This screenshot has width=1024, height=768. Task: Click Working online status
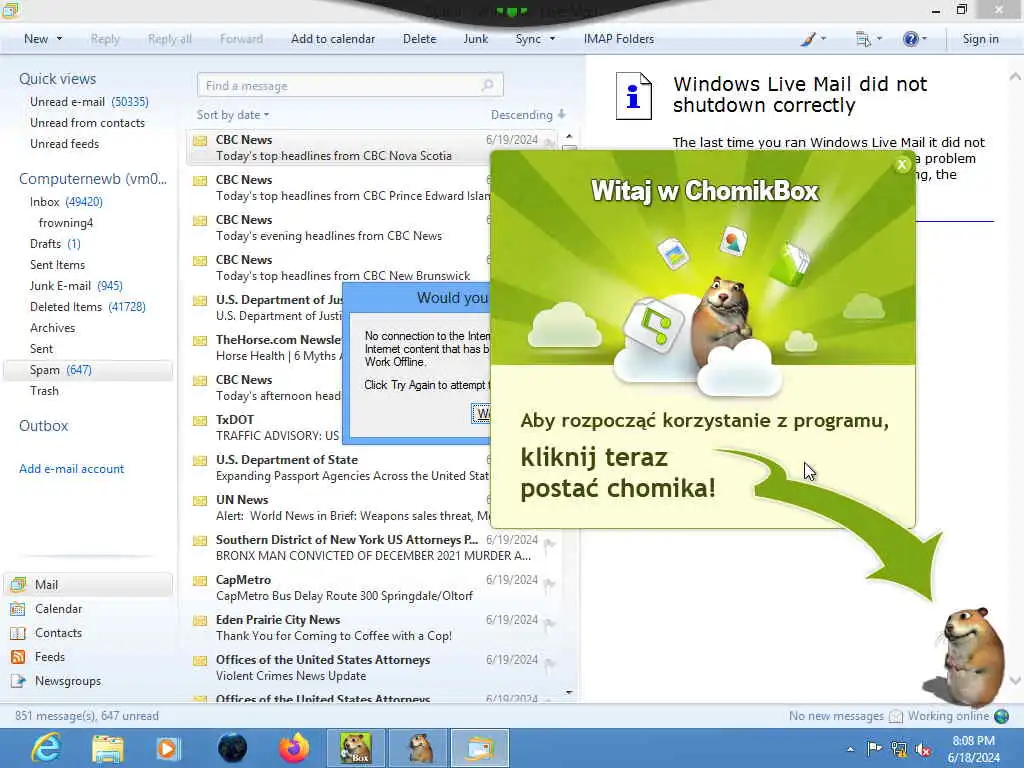point(958,716)
